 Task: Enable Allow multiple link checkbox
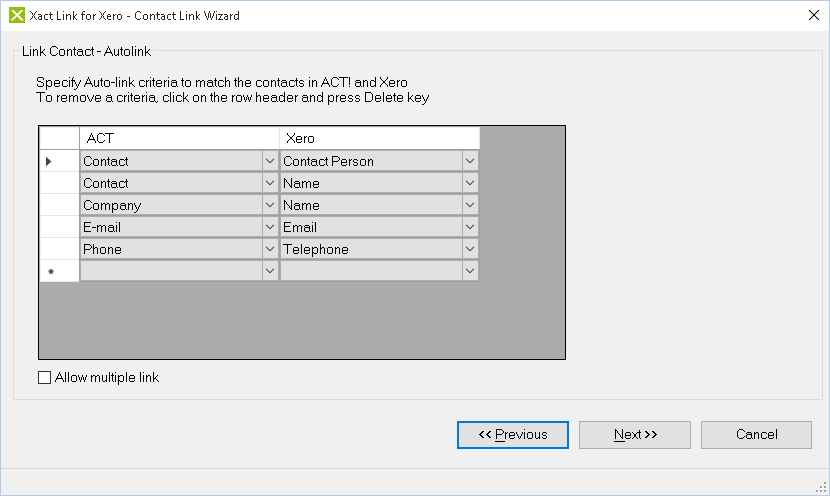tap(44, 378)
